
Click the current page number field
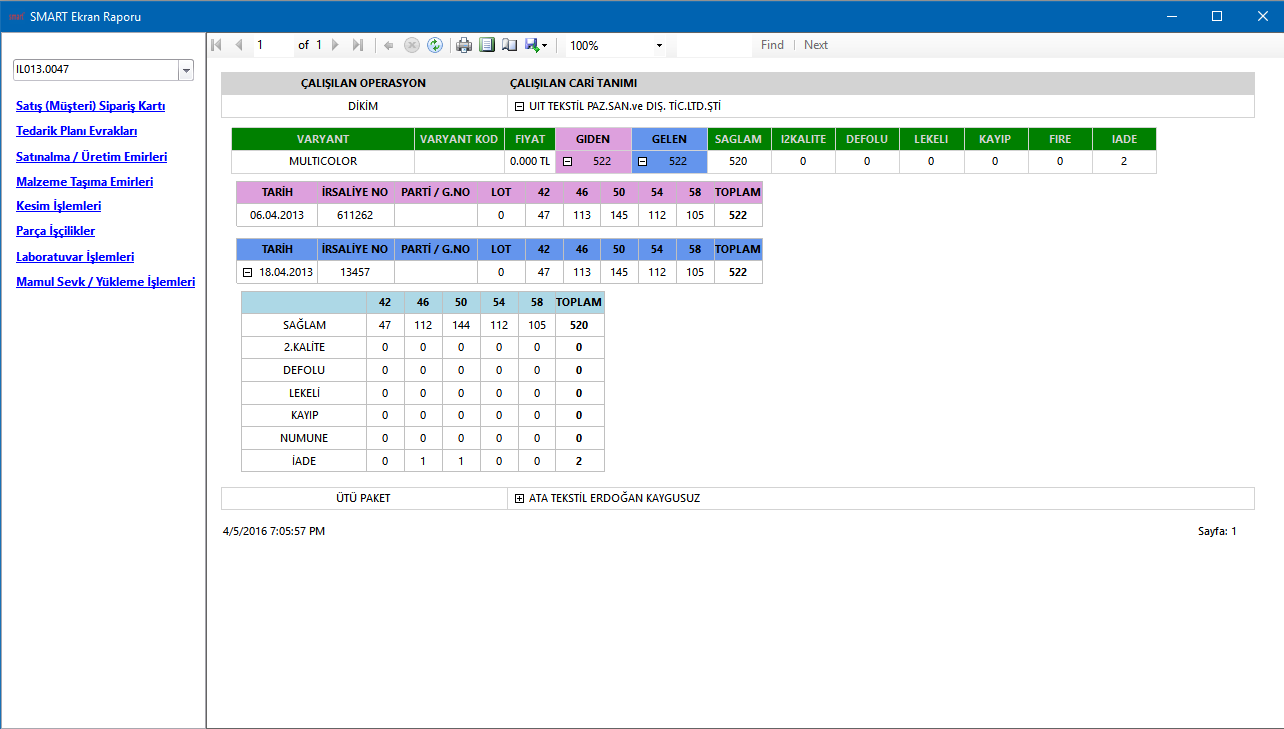pos(272,45)
